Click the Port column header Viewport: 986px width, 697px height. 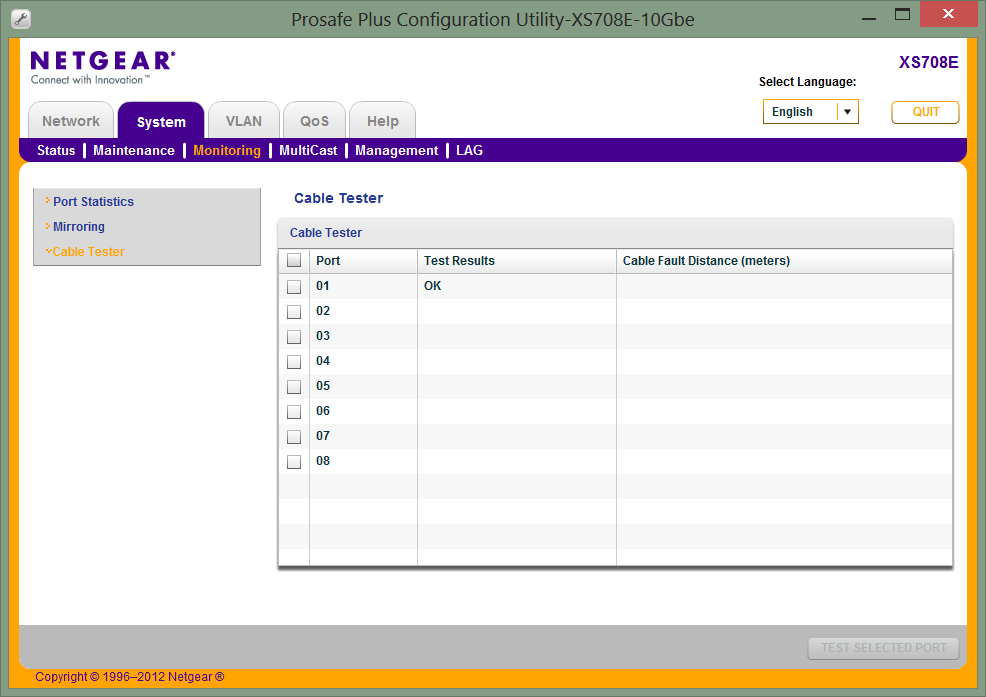point(363,261)
